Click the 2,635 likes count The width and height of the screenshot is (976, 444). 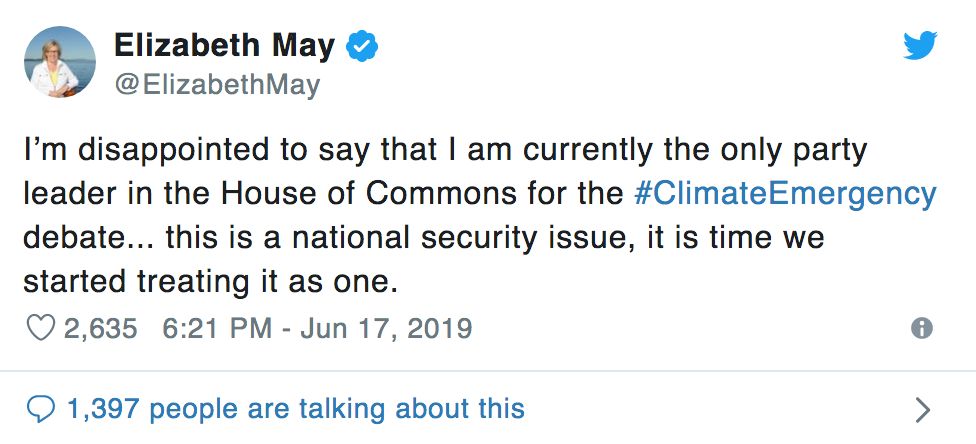(x=100, y=328)
